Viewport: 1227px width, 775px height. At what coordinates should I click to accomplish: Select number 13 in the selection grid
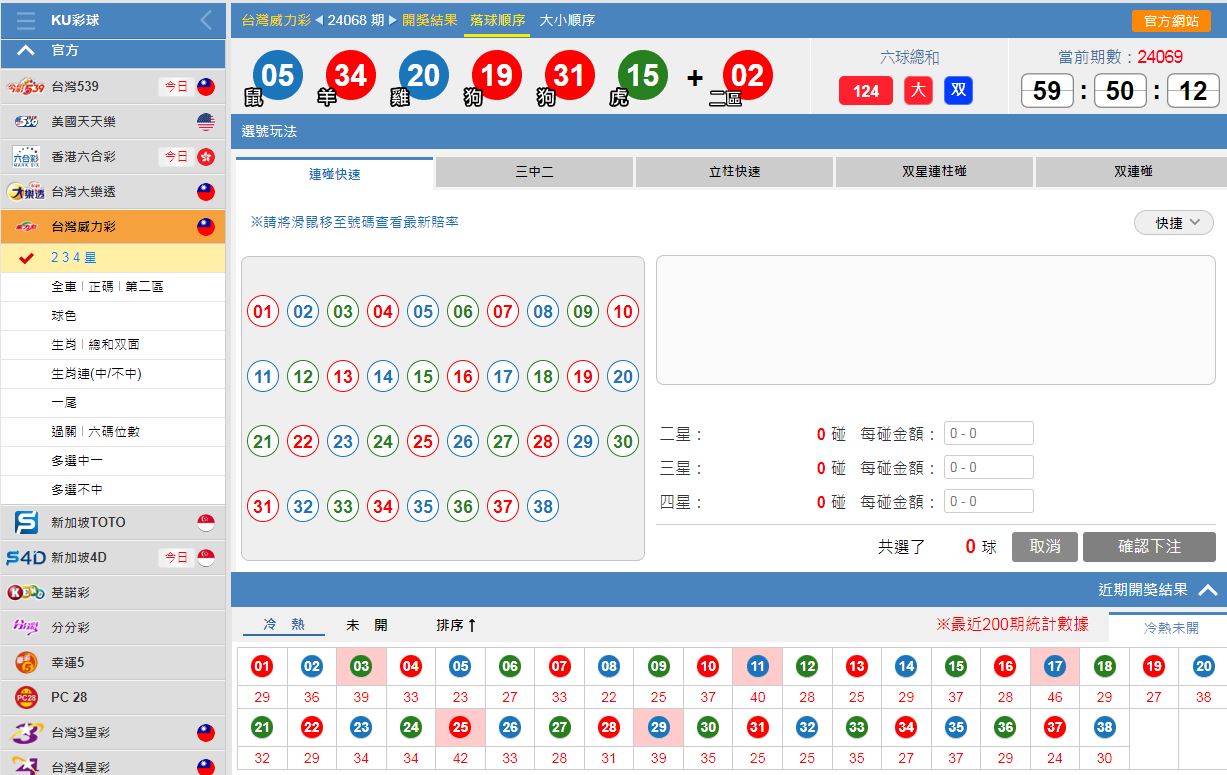pos(343,377)
